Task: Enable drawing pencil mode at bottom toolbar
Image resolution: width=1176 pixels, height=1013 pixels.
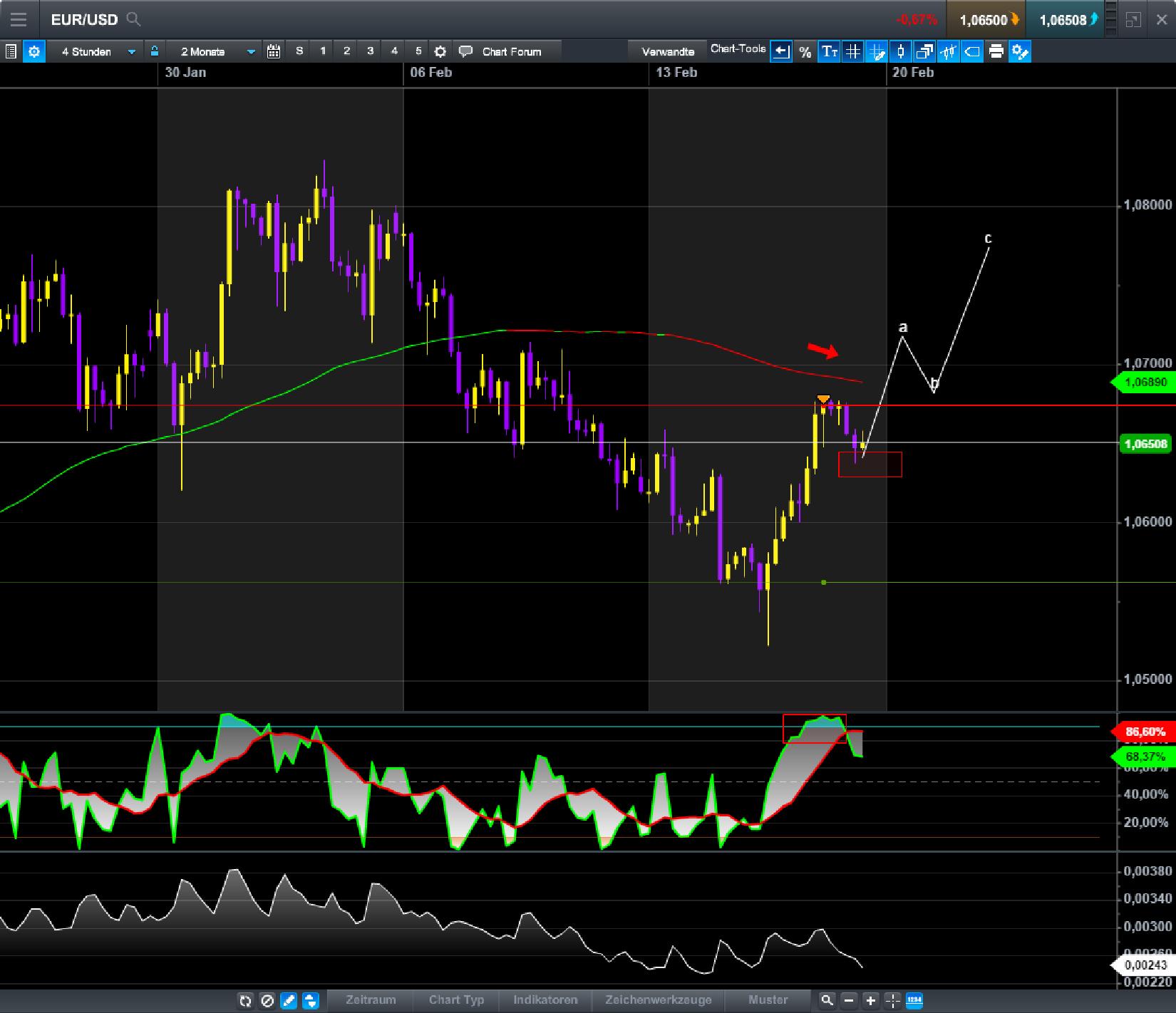Action: coord(289,1001)
